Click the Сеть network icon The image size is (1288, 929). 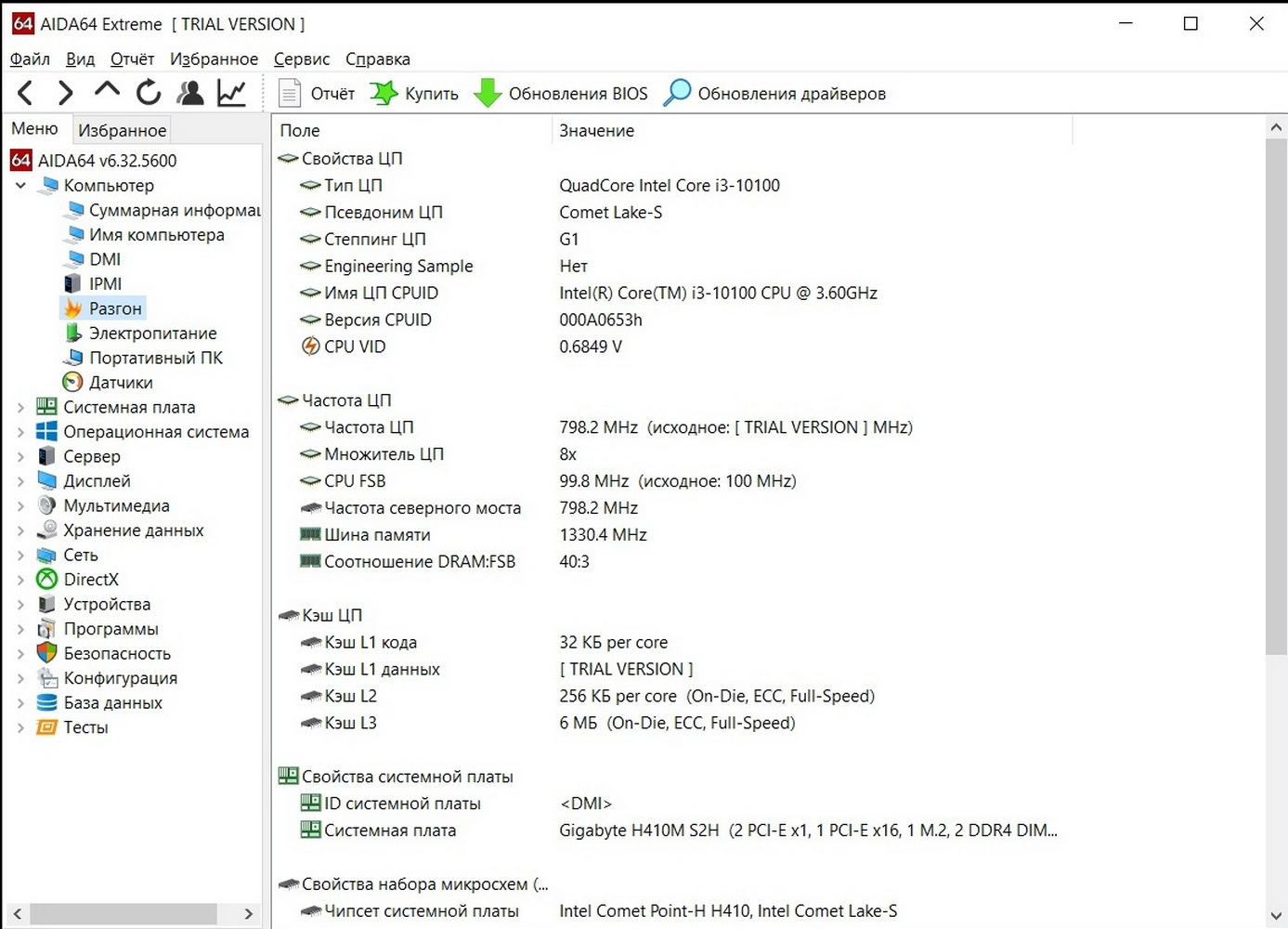point(46,555)
